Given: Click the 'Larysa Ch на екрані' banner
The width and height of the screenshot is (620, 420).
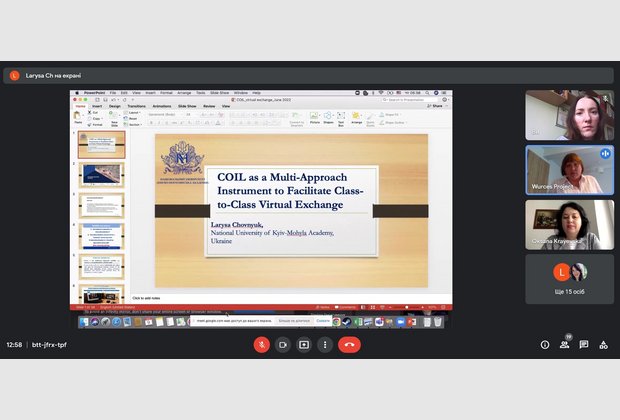Looking at the screenshot, I should pyautogui.click(x=308, y=76).
